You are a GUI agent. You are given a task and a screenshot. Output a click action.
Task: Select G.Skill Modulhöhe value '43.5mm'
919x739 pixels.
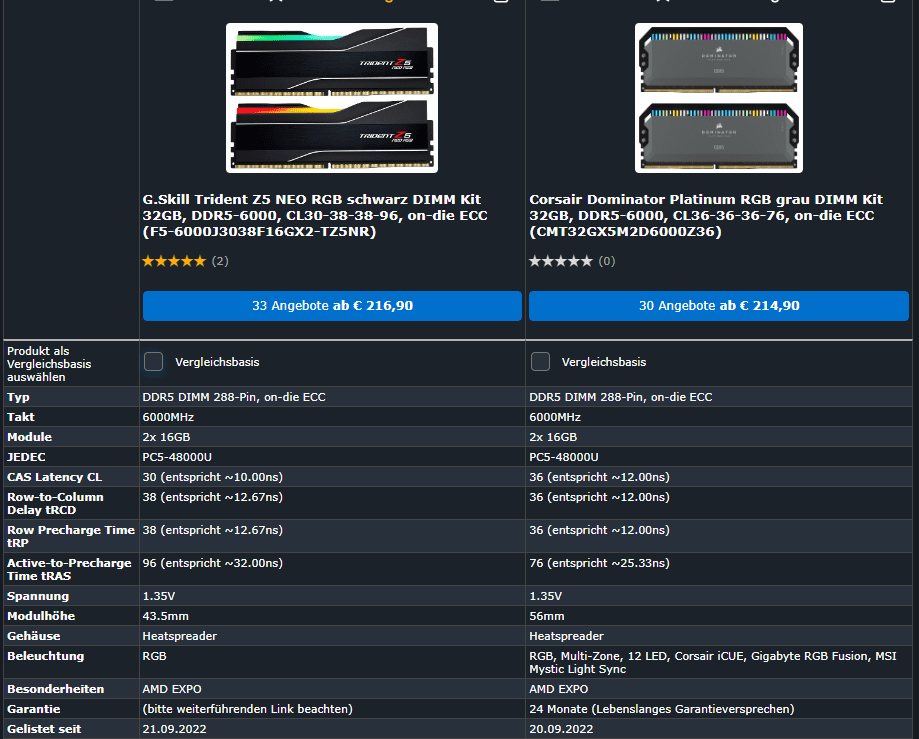click(x=165, y=616)
